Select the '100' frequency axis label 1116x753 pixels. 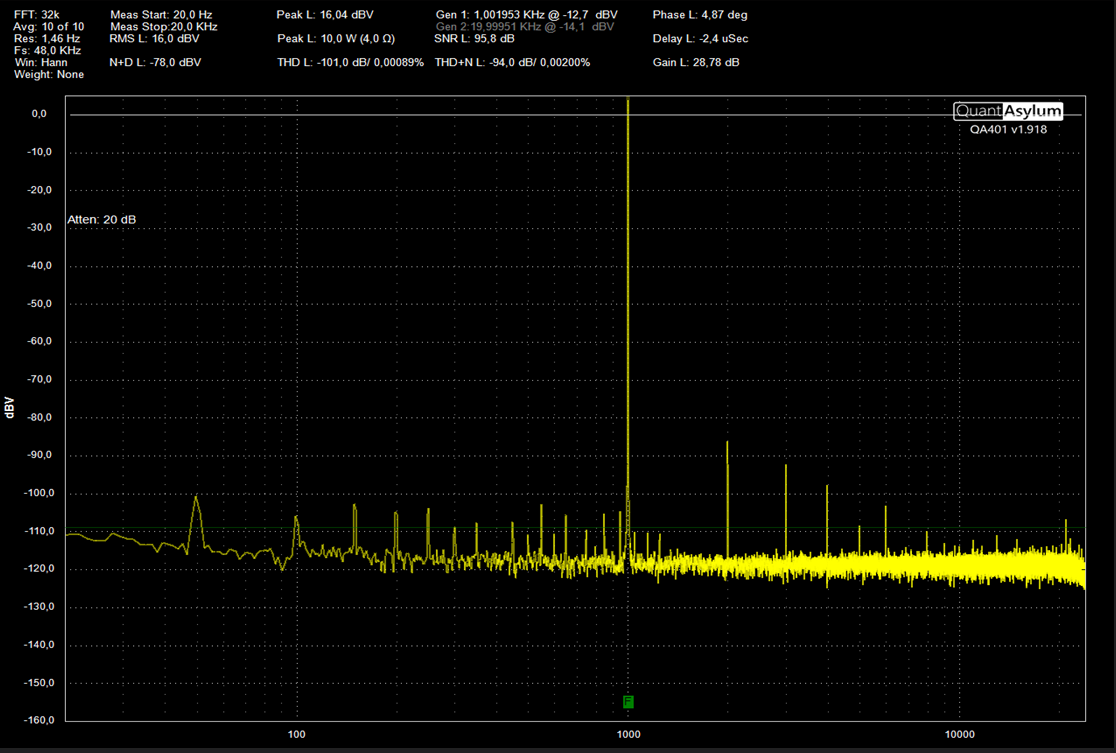tap(297, 734)
